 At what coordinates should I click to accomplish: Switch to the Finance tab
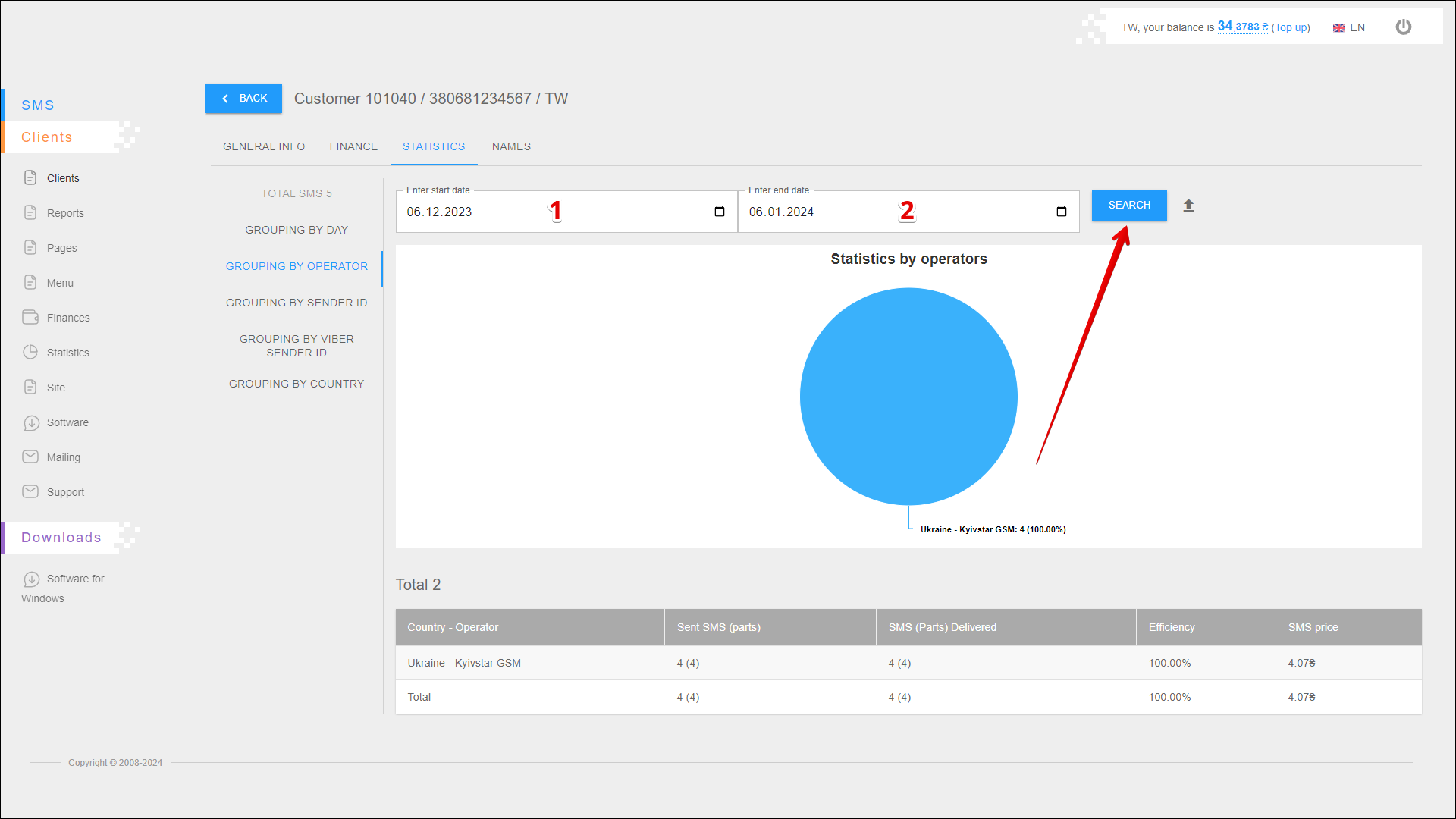point(353,146)
